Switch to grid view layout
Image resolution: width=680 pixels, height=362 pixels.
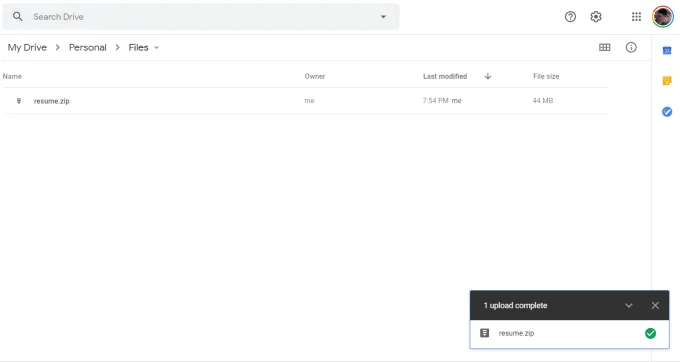point(605,47)
